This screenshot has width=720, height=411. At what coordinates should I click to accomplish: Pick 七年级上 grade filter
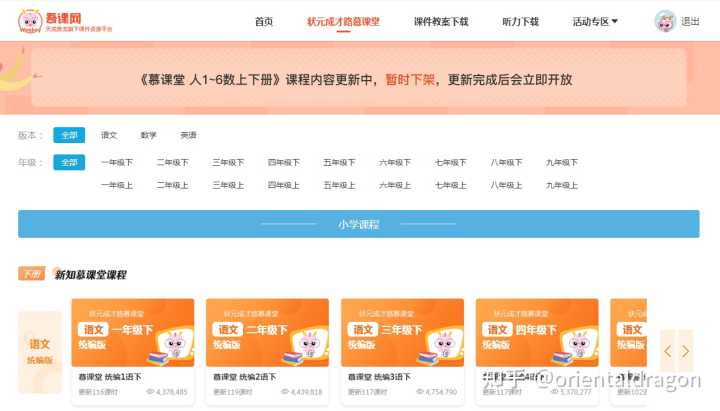[x=450, y=186]
